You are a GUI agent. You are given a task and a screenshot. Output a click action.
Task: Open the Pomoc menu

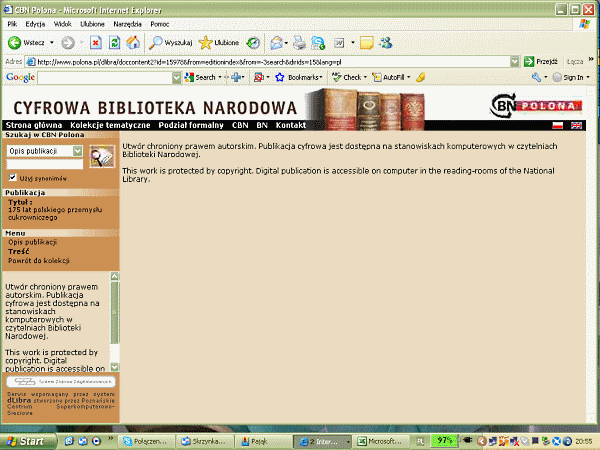click(x=160, y=24)
